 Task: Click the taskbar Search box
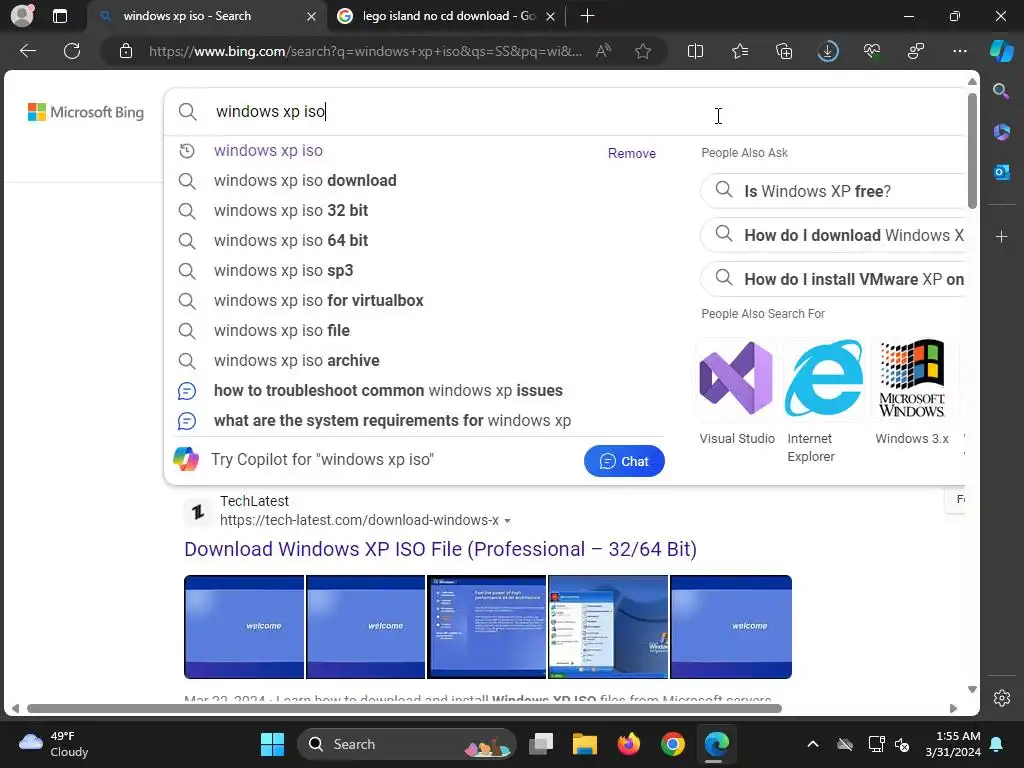click(x=406, y=744)
